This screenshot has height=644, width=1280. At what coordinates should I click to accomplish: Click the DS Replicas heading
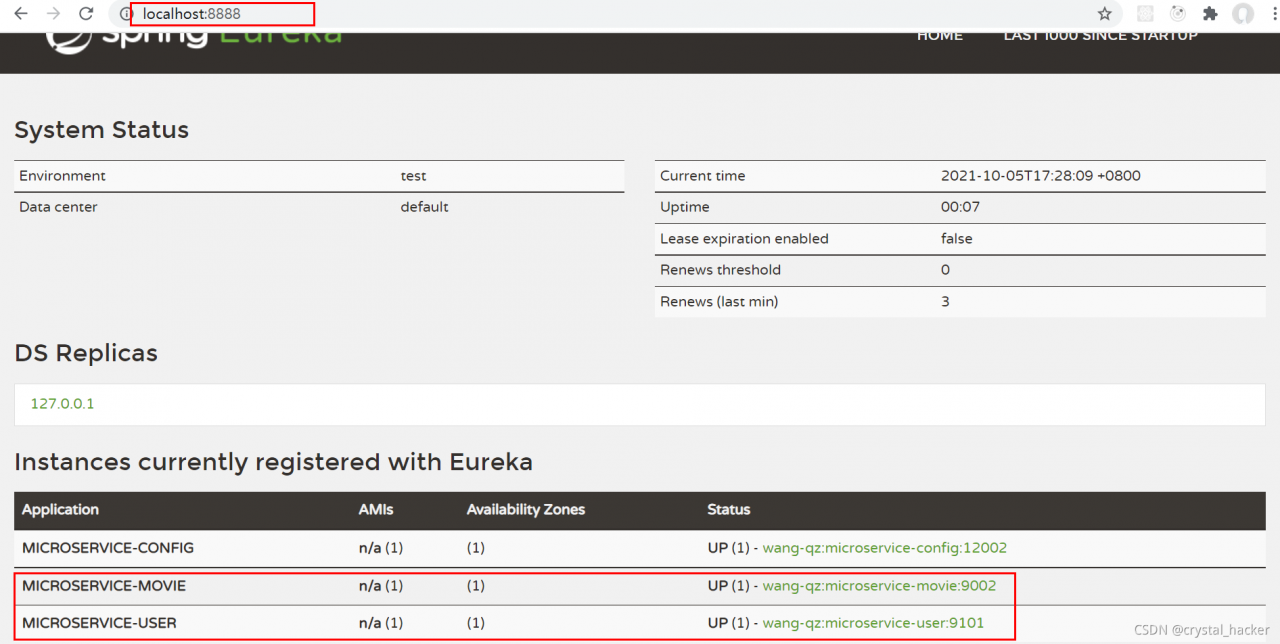(86, 353)
